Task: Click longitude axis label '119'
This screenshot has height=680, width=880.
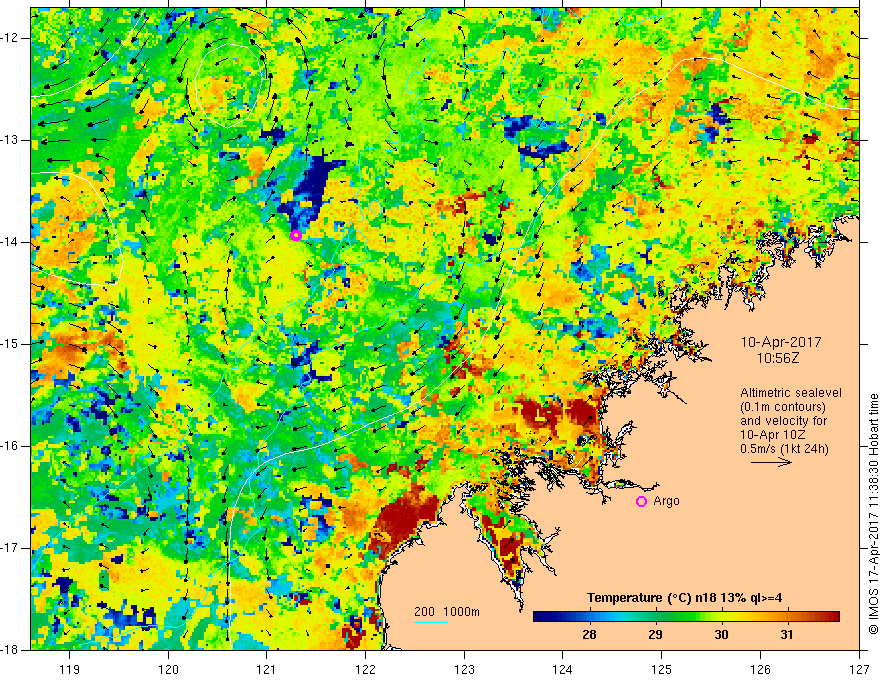Action: 70,669
